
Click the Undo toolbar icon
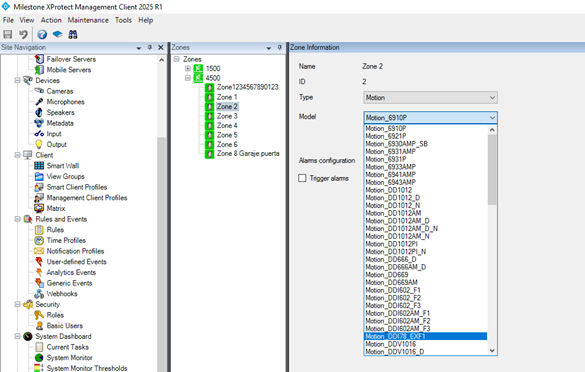[24, 34]
